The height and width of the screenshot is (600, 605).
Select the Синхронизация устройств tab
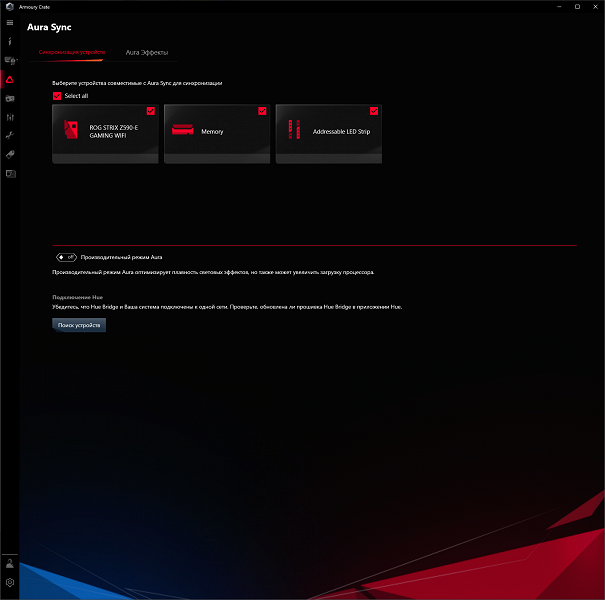click(72, 52)
